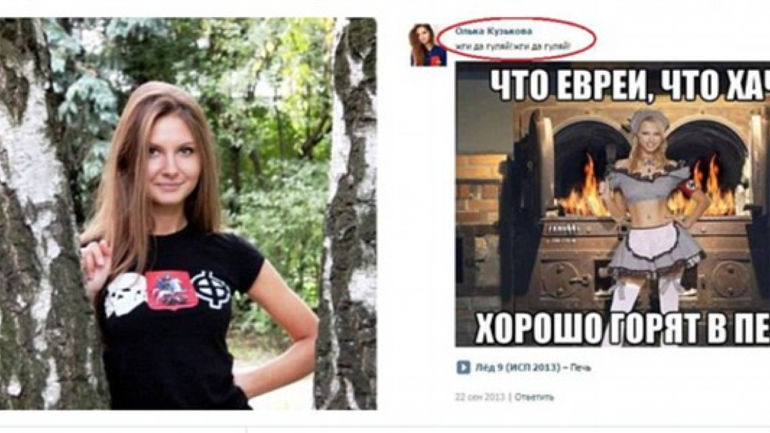Open the post timestamp 22 сен 2013

click(479, 397)
